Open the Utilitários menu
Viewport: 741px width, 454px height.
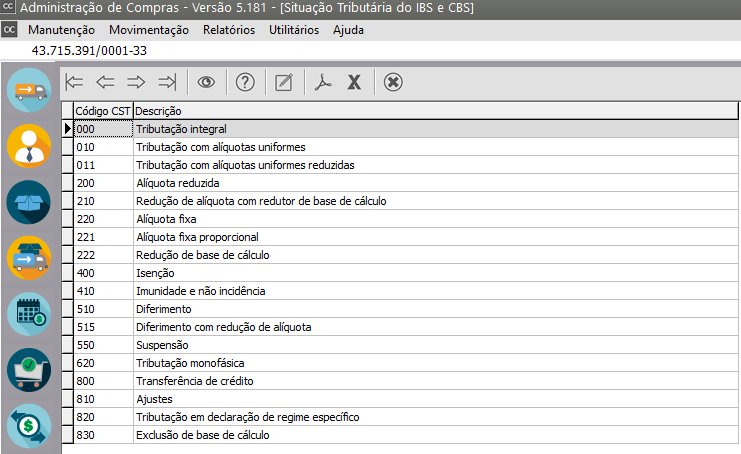click(x=294, y=30)
